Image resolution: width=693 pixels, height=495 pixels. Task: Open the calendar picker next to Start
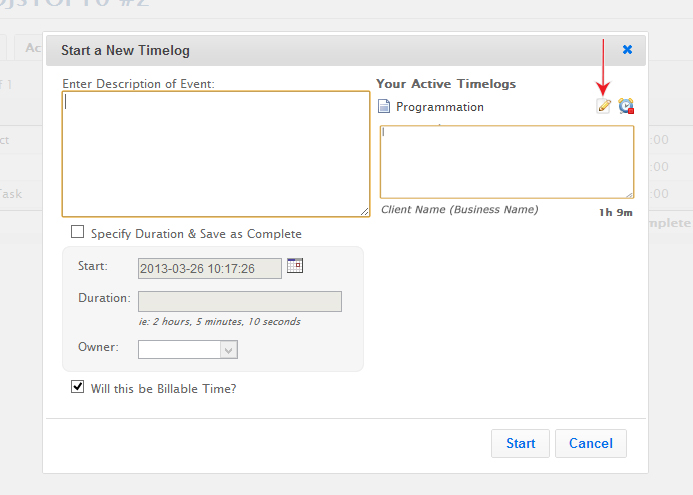[x=294, y=266]
